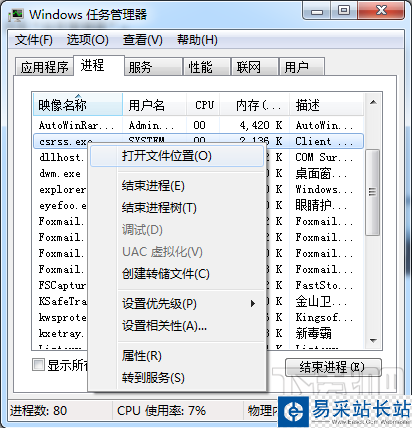The height and width of the screenshot is (428, 412).
Task: Click the 结束进程(E) button
Action: tap(333, 367)
